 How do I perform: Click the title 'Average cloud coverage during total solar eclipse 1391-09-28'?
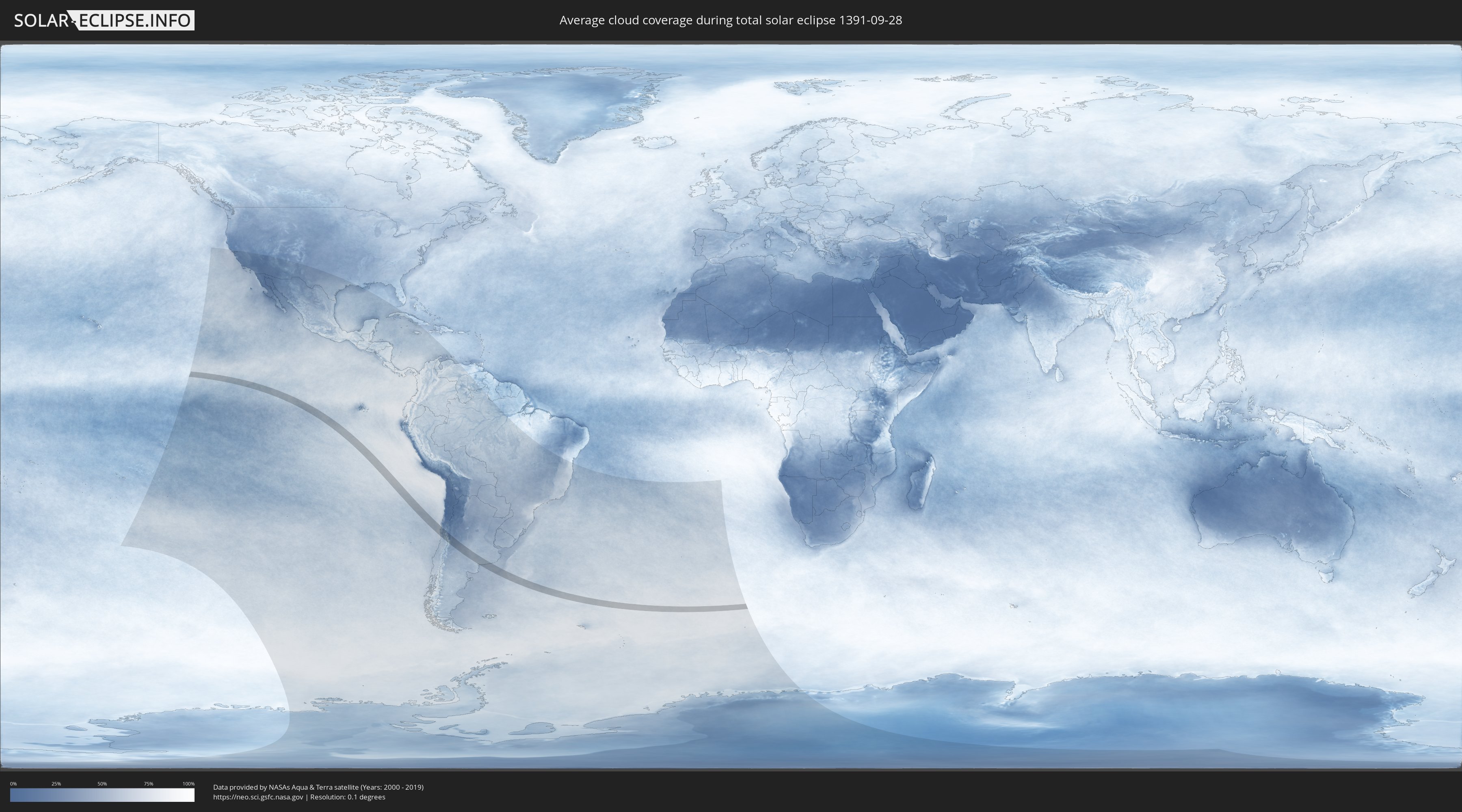731,20
